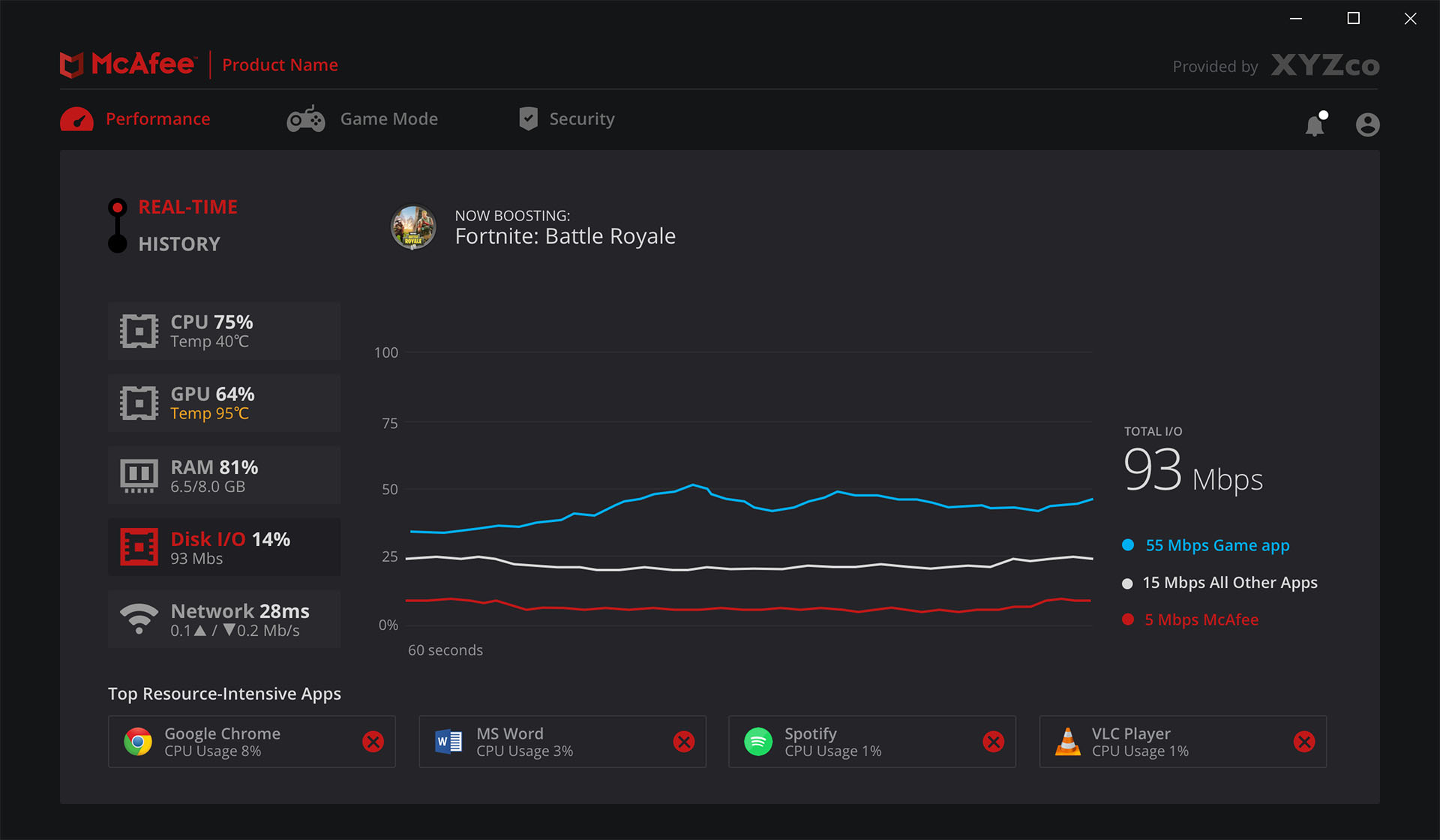The width and height of the screenshot is (1440, 840).
Task: Select the REAL-TIME radio dot
Action: click(x=117, y=207)
